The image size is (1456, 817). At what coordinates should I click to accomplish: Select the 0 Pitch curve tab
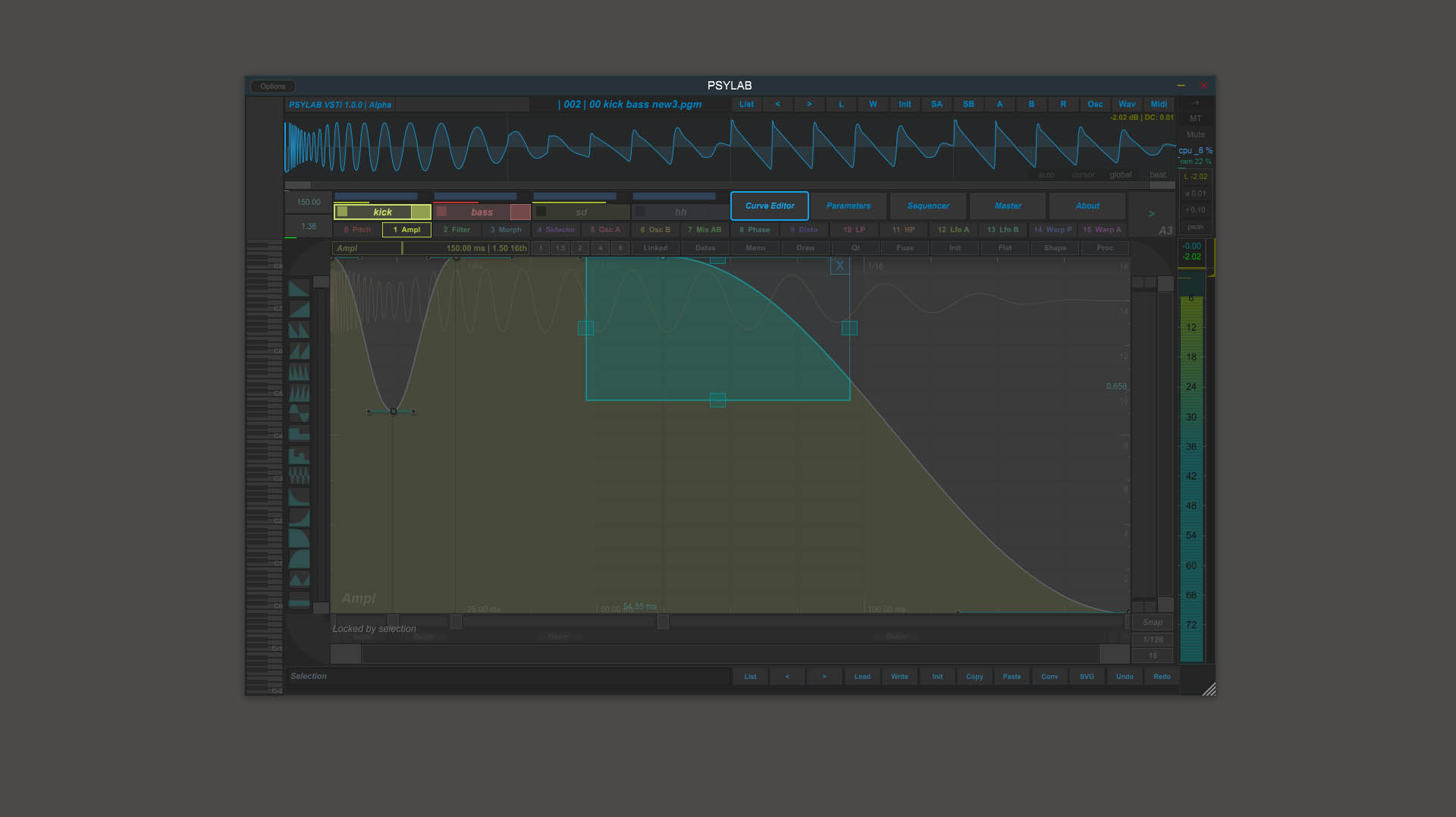point(357,230)
